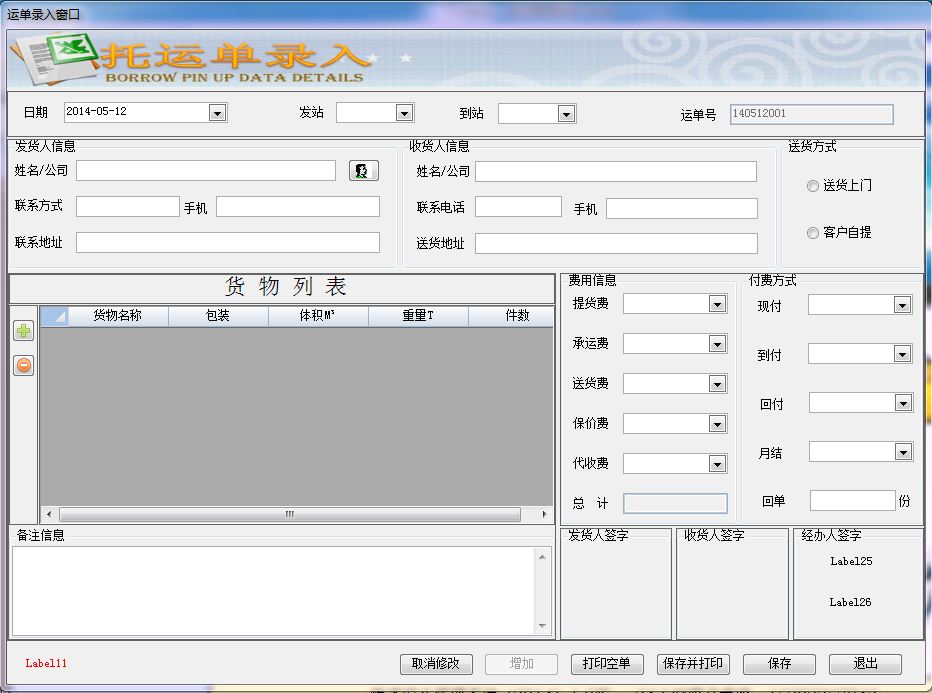Click the 体积 column header

pyautogui.click(x=318, y=316)
